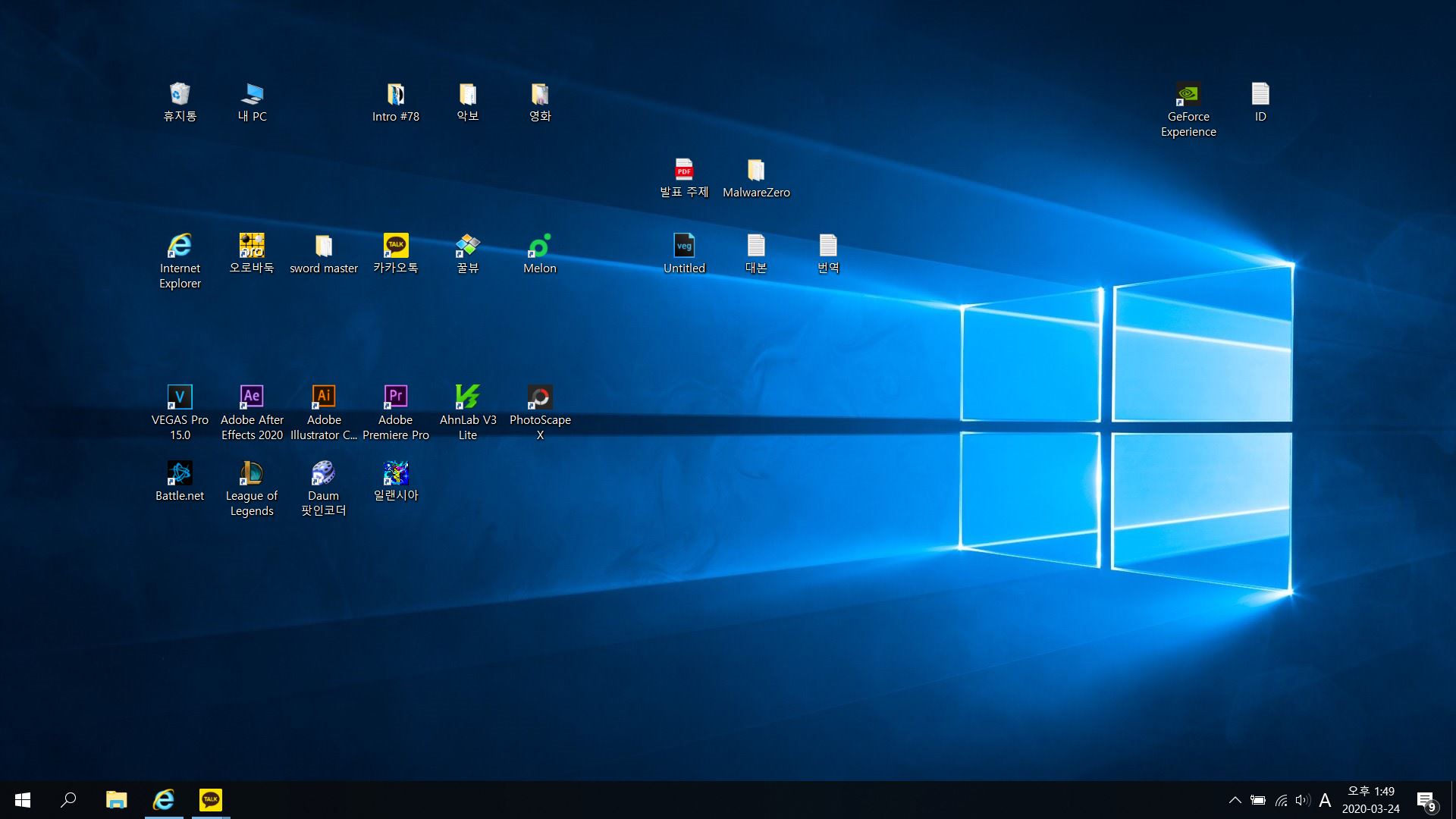Check battery status in system tray
Viewport: 1456px width, 819px height.
(1258, 800)
